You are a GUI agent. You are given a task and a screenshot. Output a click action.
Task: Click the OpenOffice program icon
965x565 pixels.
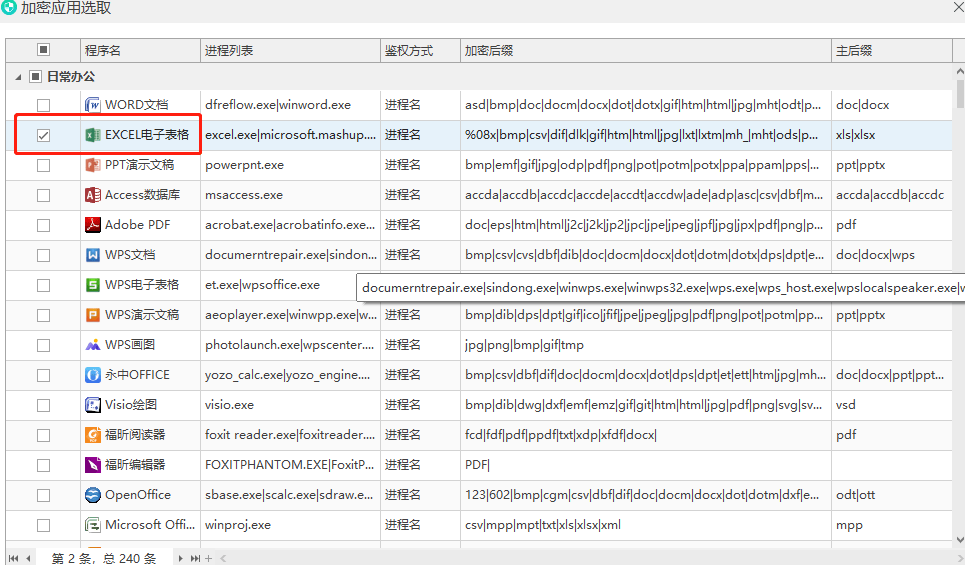point(92,495)
